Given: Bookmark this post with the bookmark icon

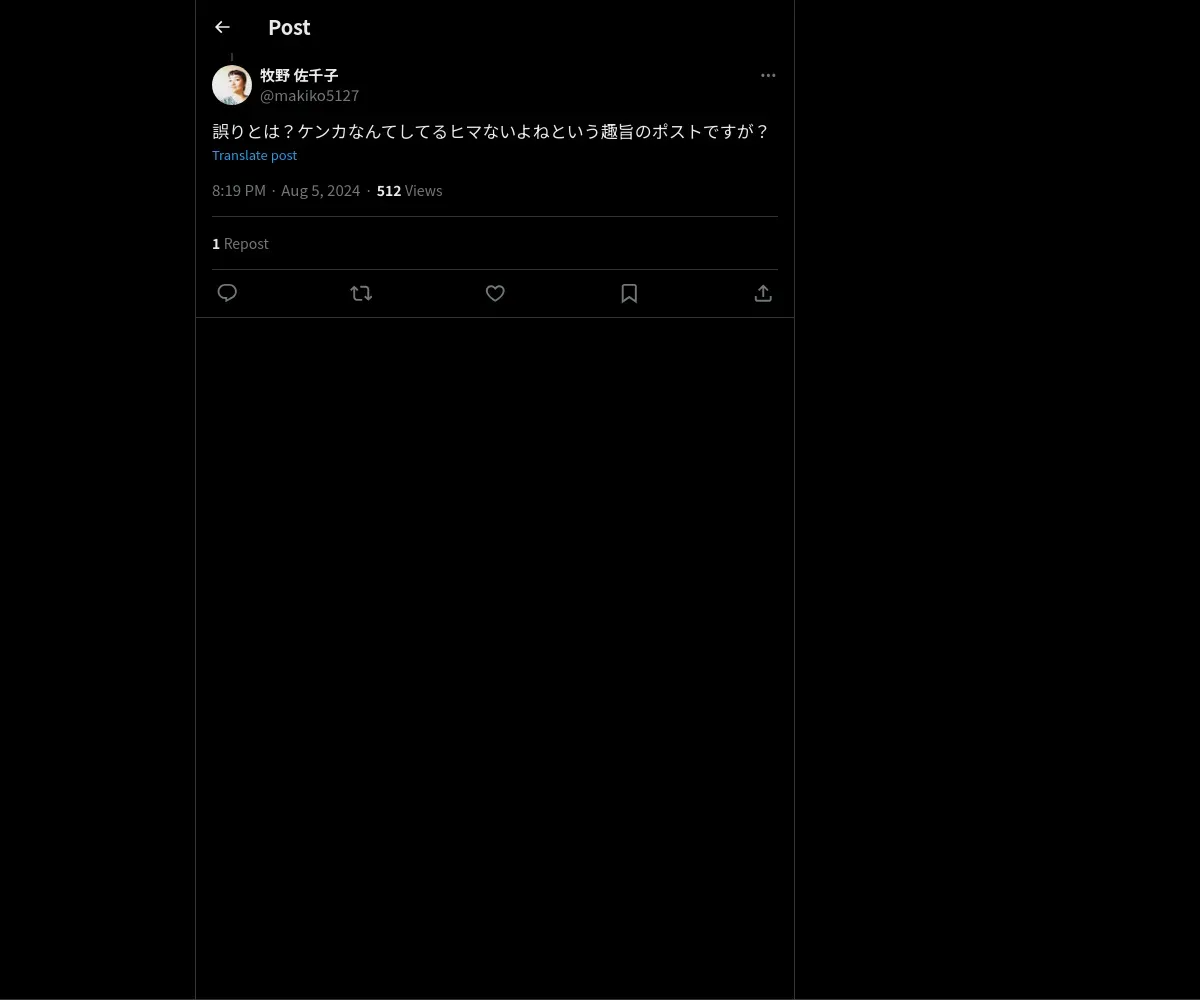Looking at the screenshot, I should point(629,293).
